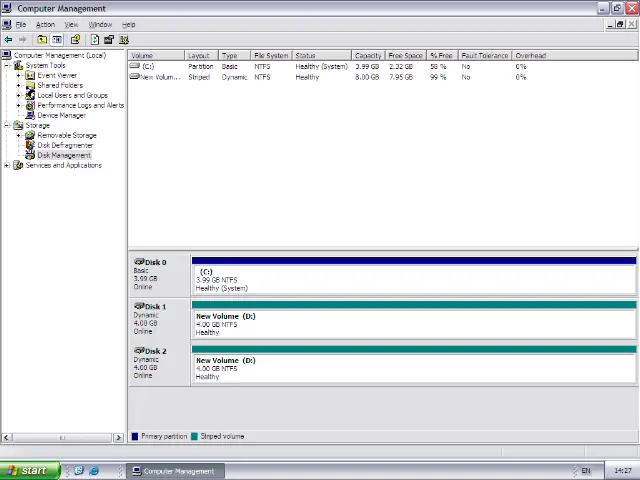Click the "7.95 GB" free space cell

coord(401,77)
